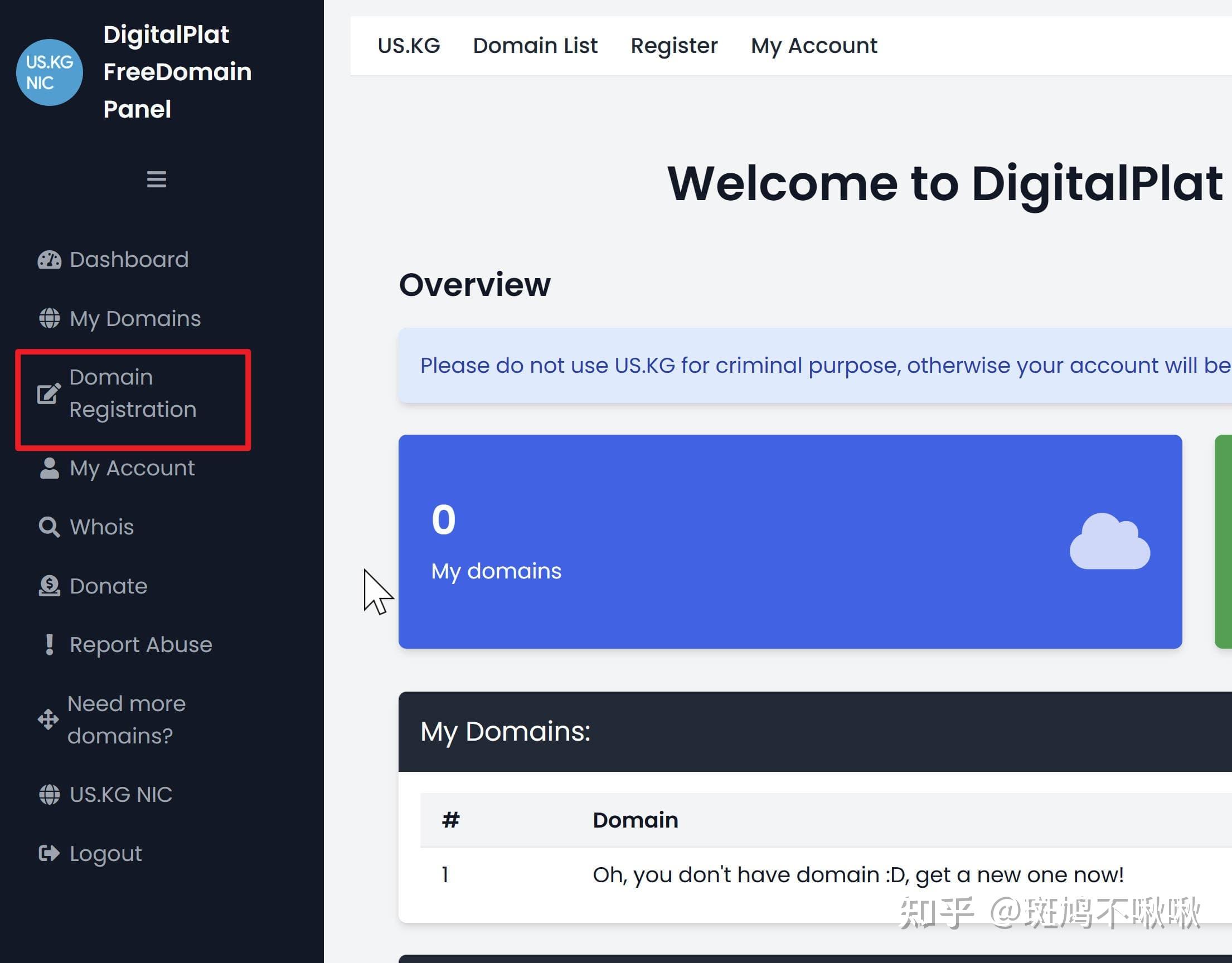The height and width of the screenshot is (963, 1232).
Task: Open Register in top navigation
Action: pos(674,46)
